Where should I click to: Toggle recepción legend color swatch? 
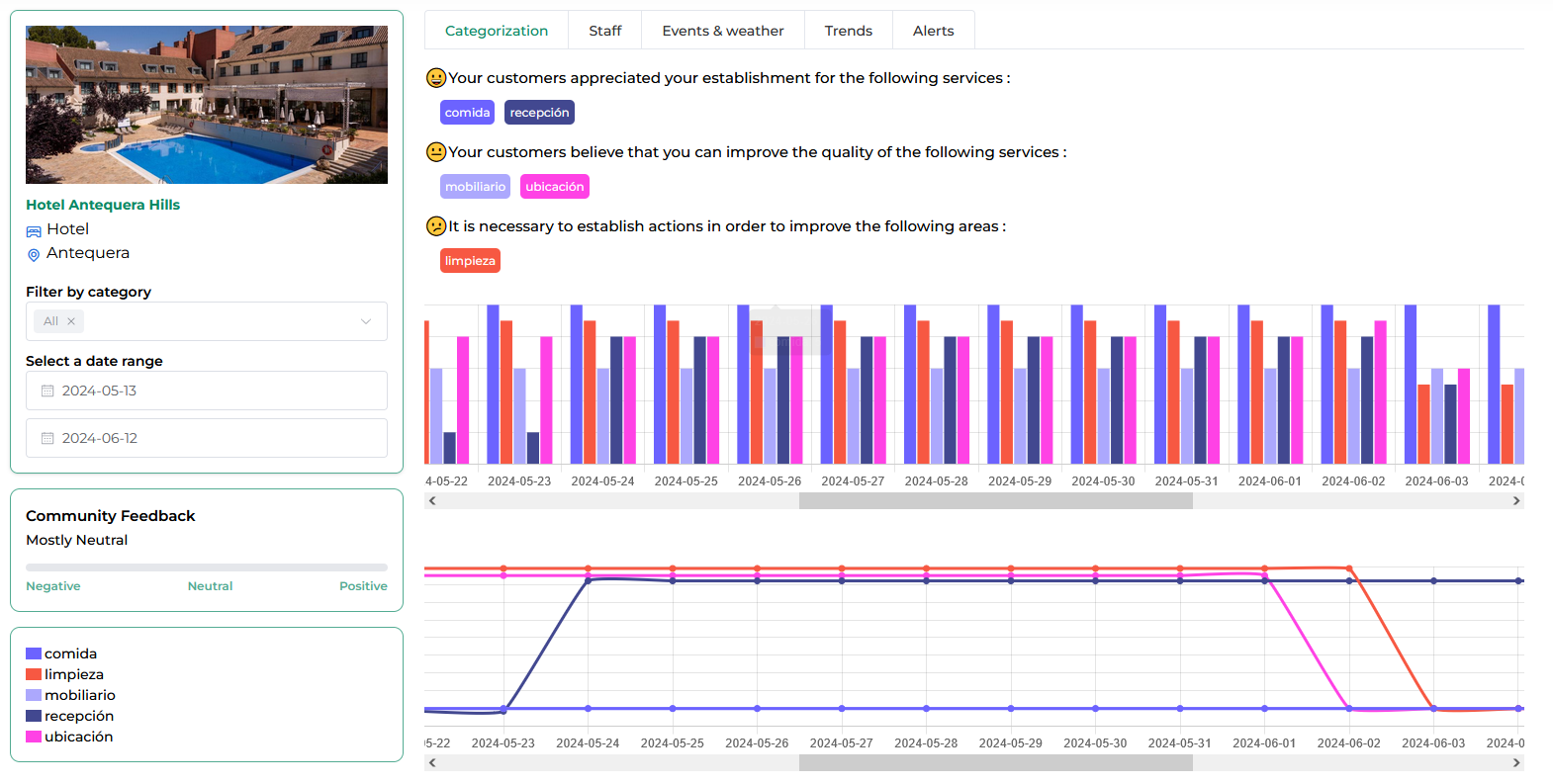point(34,716)
